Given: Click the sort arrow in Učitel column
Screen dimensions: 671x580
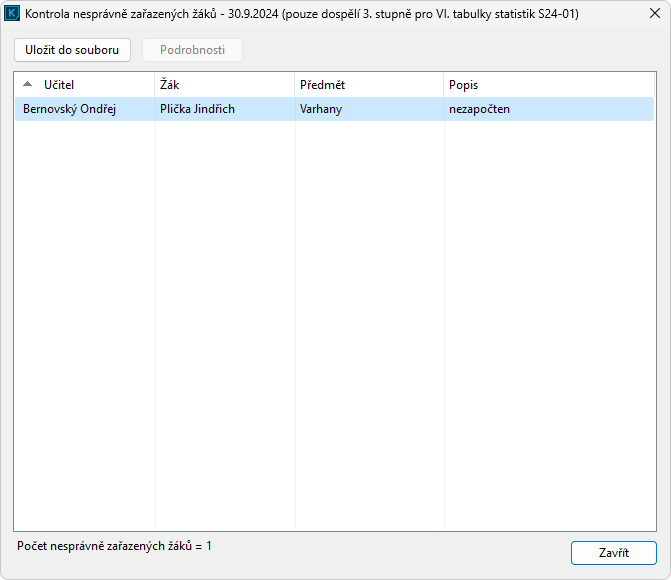Looking at the screenshot, I should (x=27, y=85).
